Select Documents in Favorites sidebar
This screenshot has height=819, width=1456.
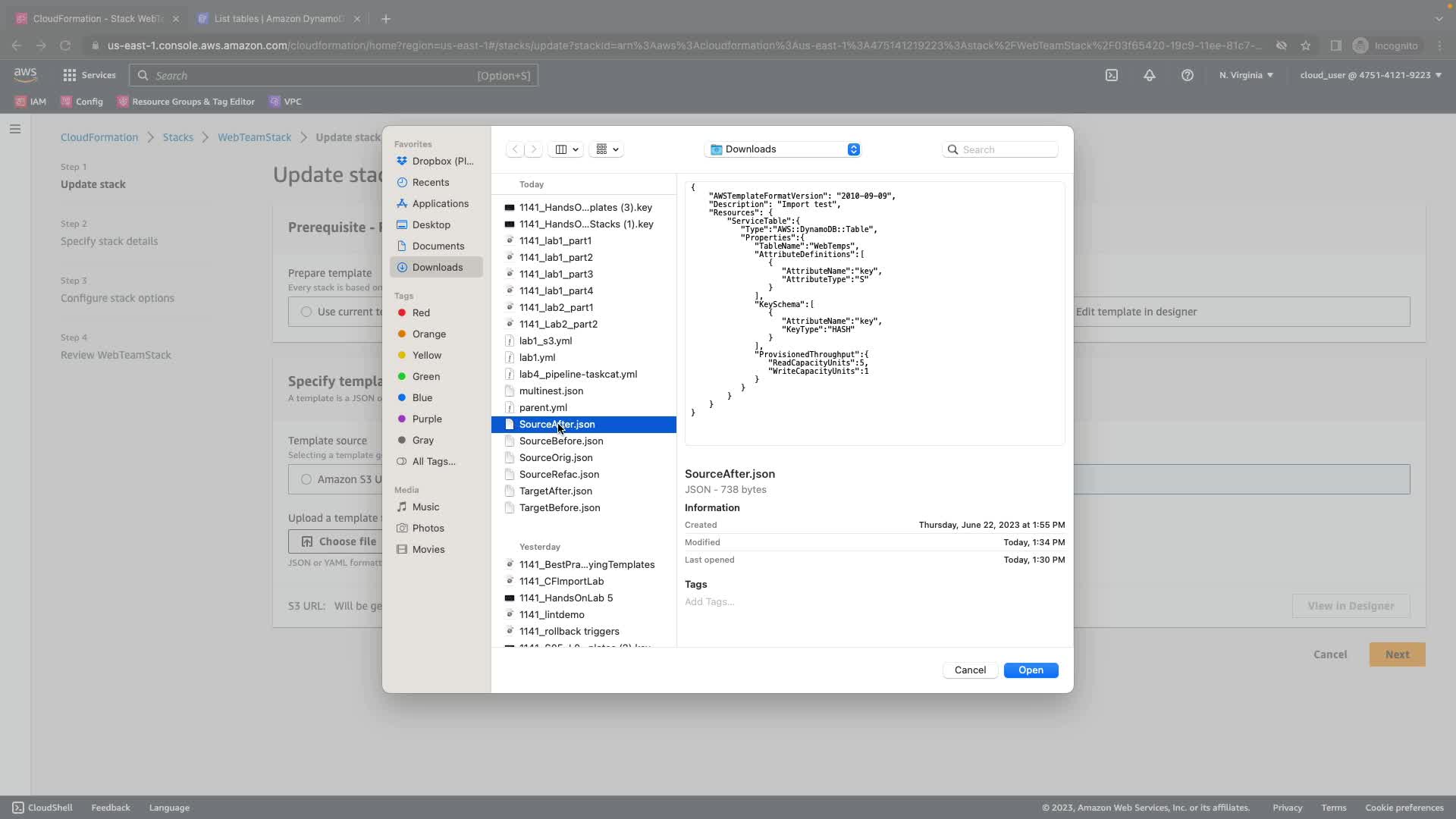[438, 246]
